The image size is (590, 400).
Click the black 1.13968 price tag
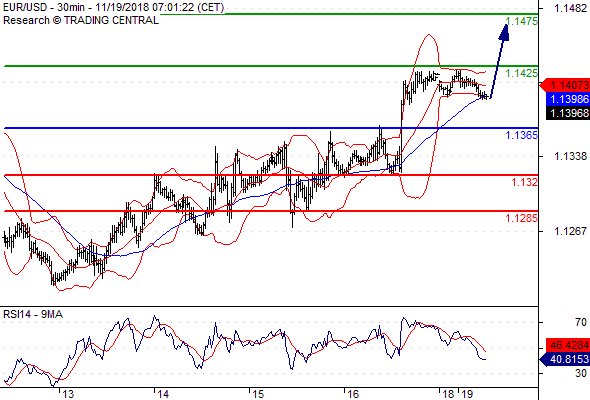tap(568, 113)
